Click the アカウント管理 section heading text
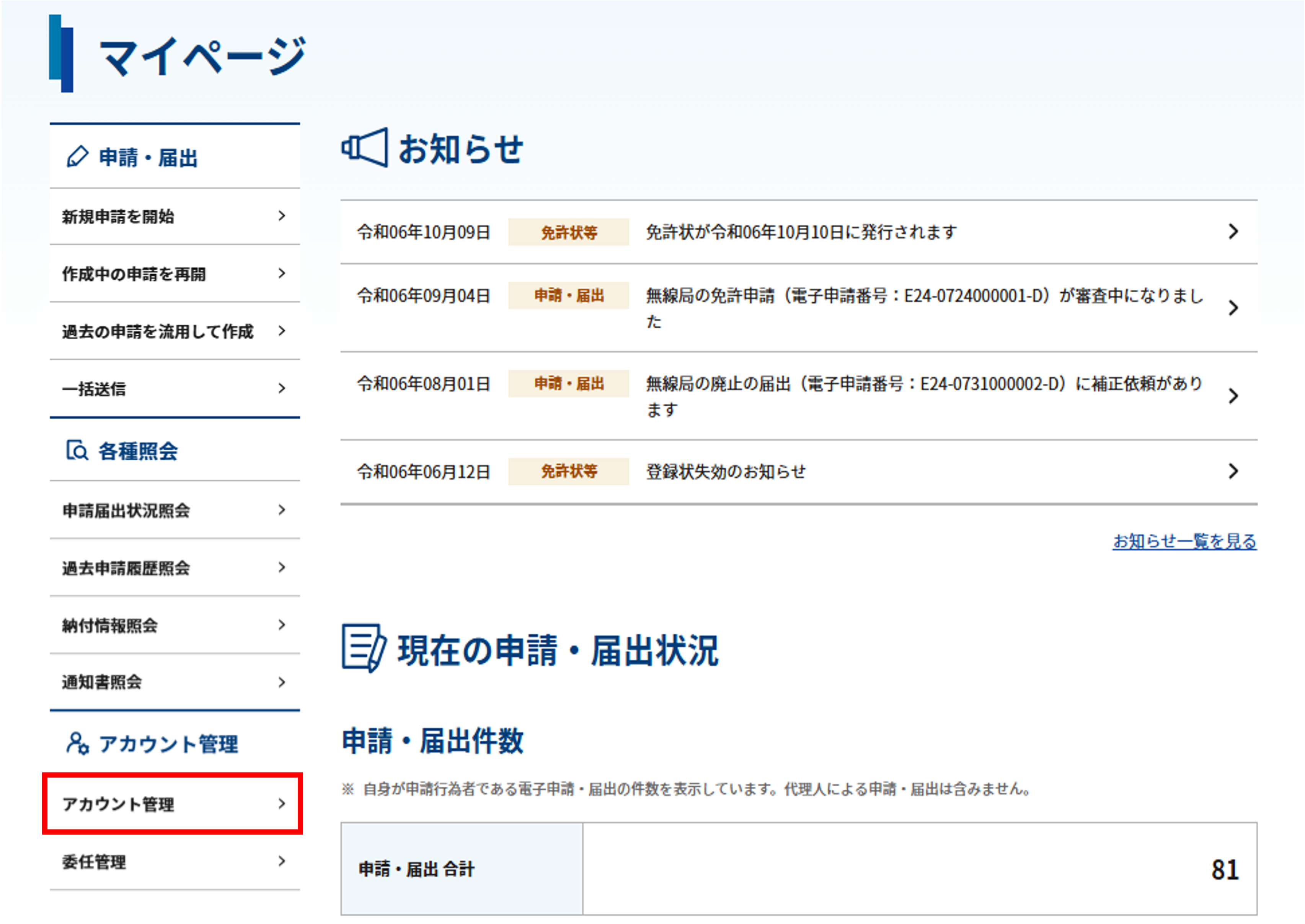Viewport: 1305px width, 924px height. (x=168, y=744)
